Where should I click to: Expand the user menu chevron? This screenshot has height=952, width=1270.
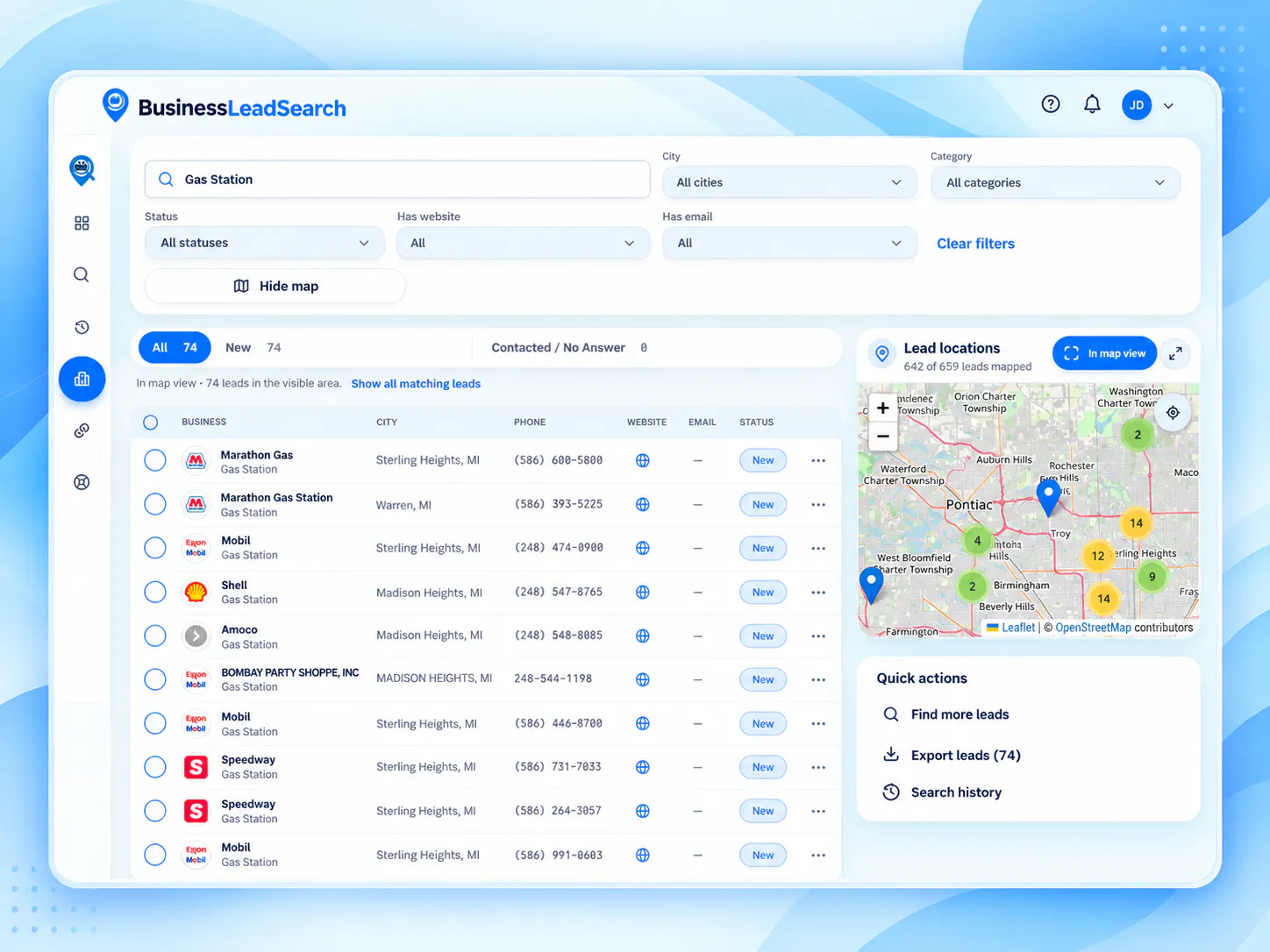click(1168, 105)
